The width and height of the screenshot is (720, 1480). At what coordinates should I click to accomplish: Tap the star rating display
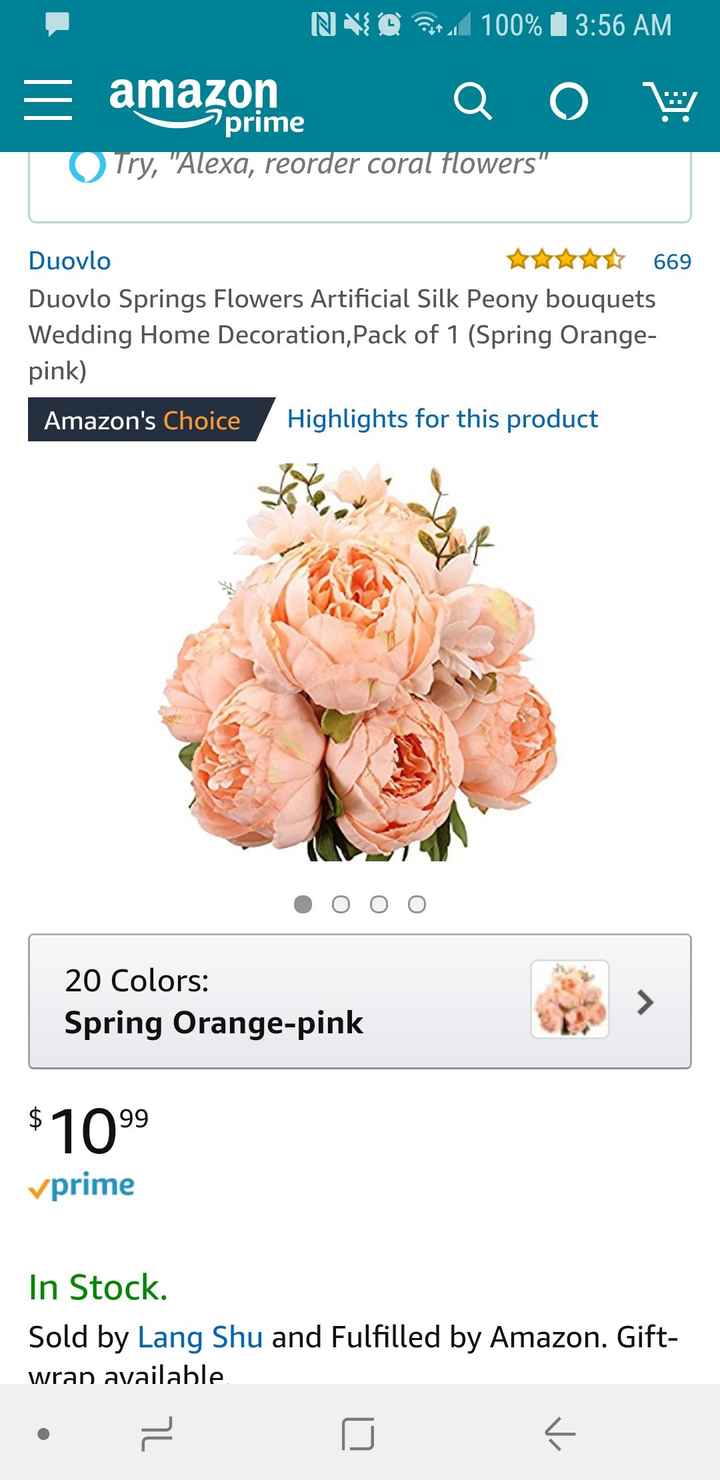[566, 261]
